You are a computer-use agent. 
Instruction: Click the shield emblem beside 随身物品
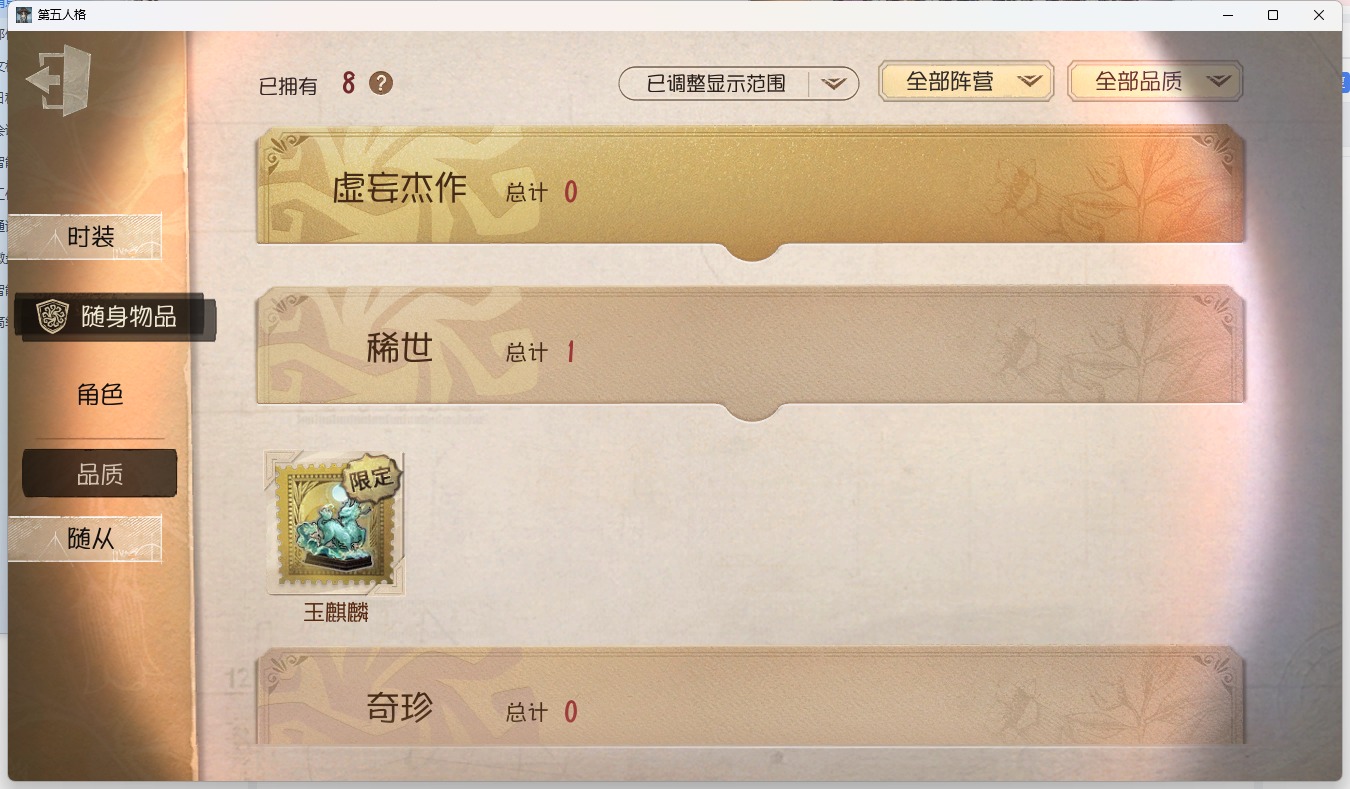point(52,317)
